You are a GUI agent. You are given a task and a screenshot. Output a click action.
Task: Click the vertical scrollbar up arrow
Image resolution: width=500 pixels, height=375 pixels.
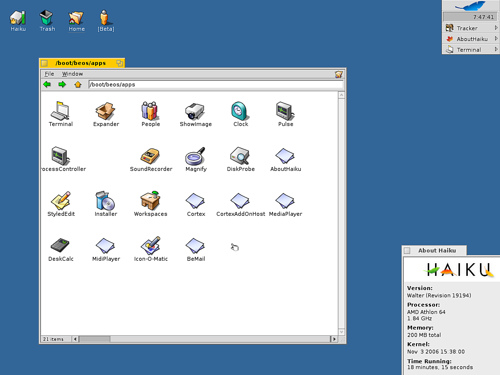341,95
